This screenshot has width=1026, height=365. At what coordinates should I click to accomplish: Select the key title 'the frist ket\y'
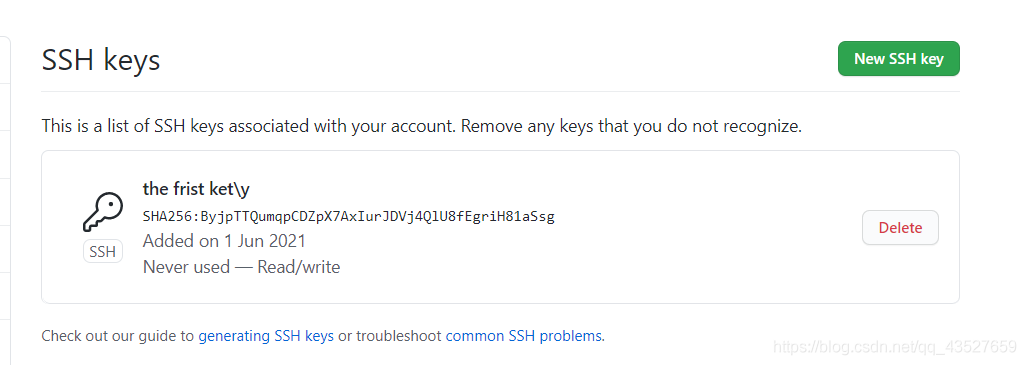click(196, 189)
